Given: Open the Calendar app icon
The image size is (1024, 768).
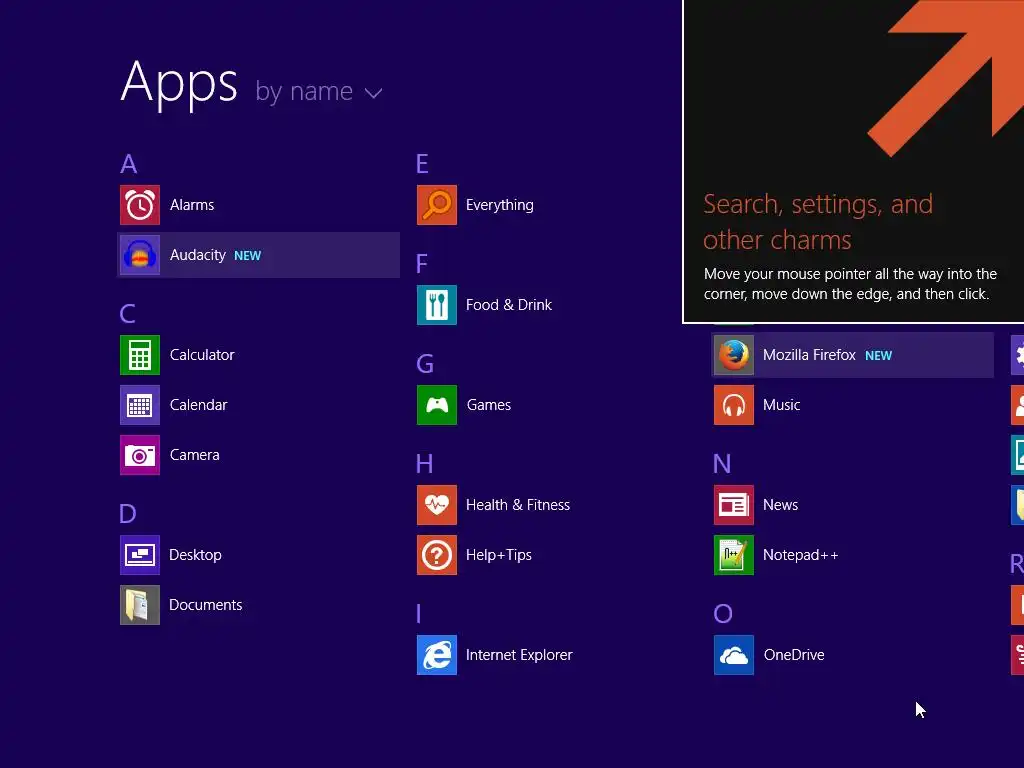Looking at the screenshot, I should tap(140, 405).
